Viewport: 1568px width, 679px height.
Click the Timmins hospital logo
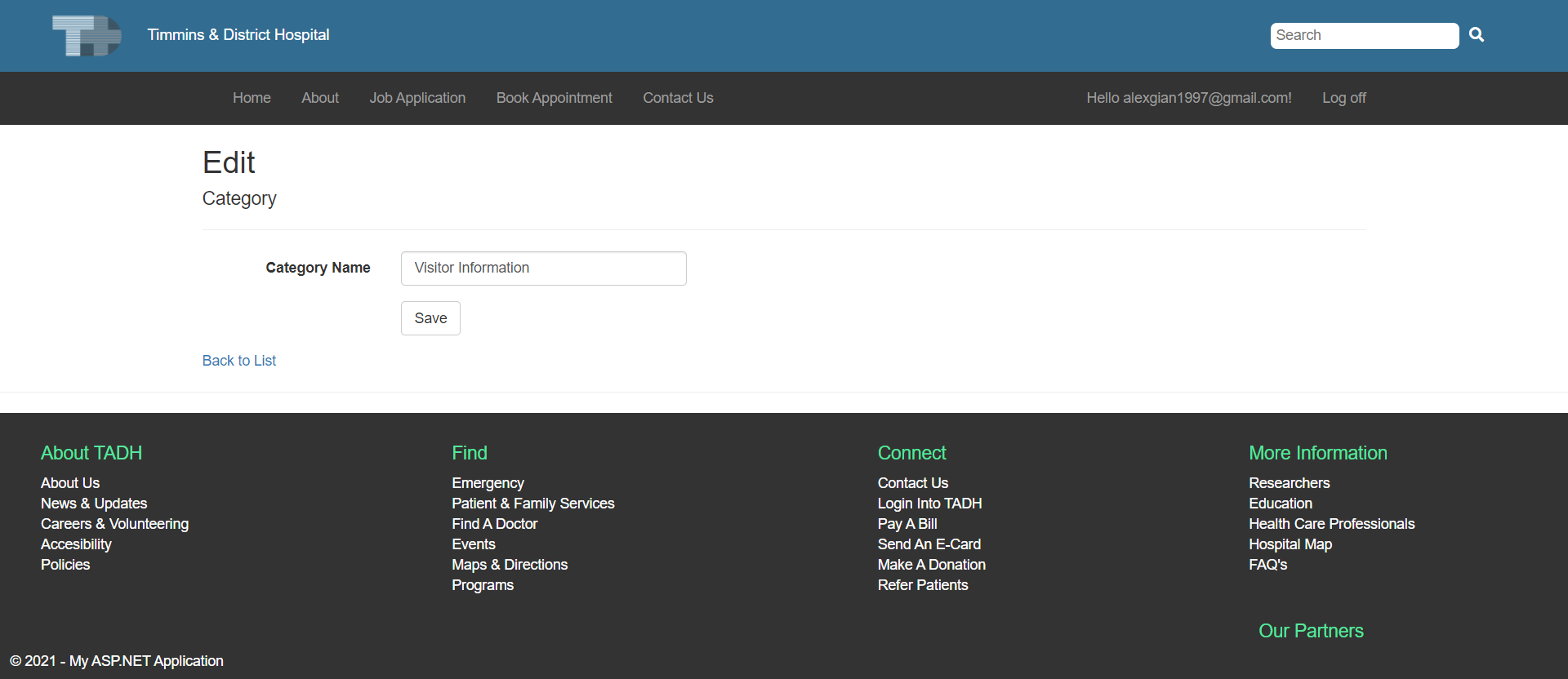coord(87,36)
